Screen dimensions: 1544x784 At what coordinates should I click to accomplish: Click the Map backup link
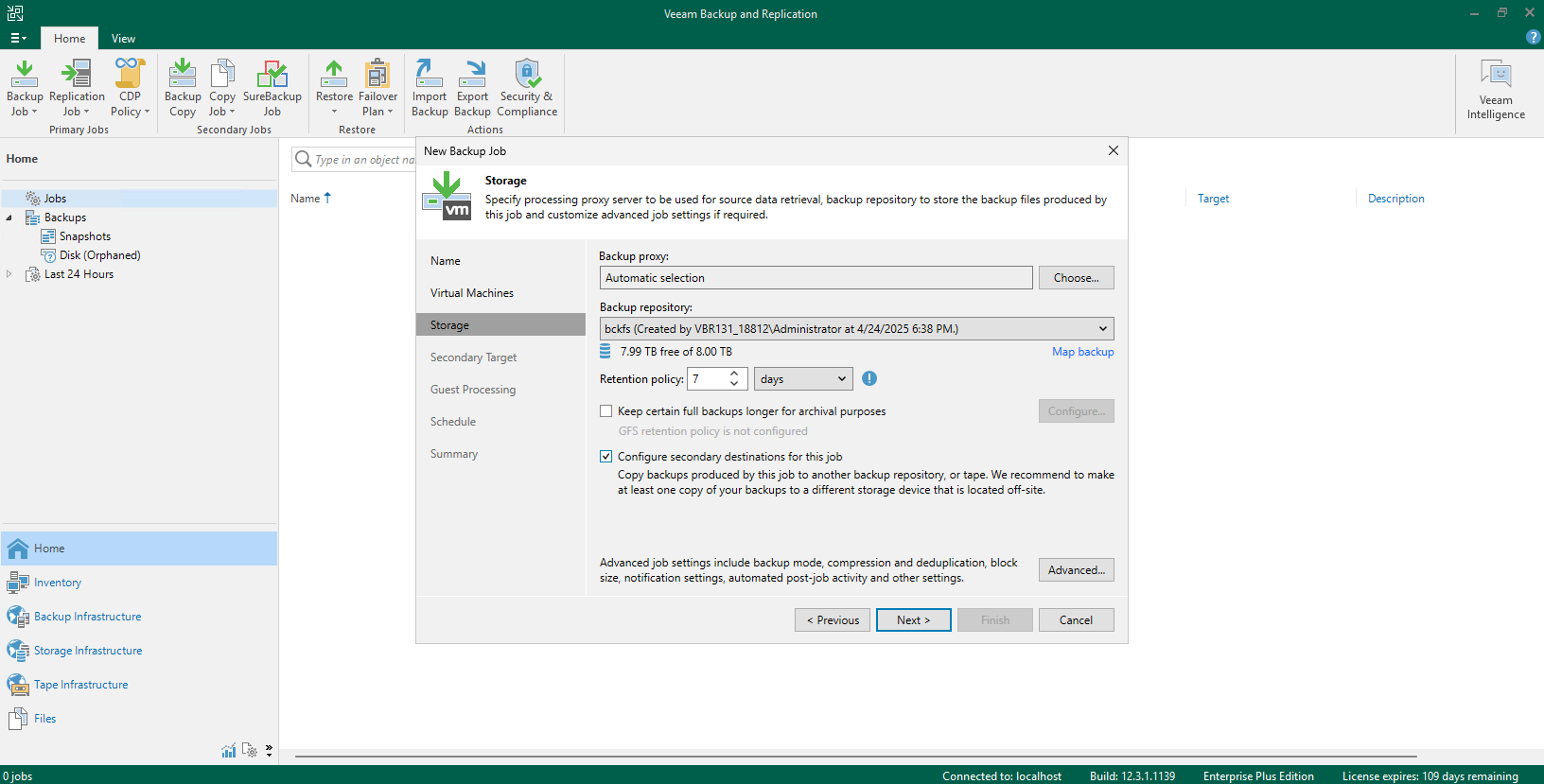(1083, 352)
